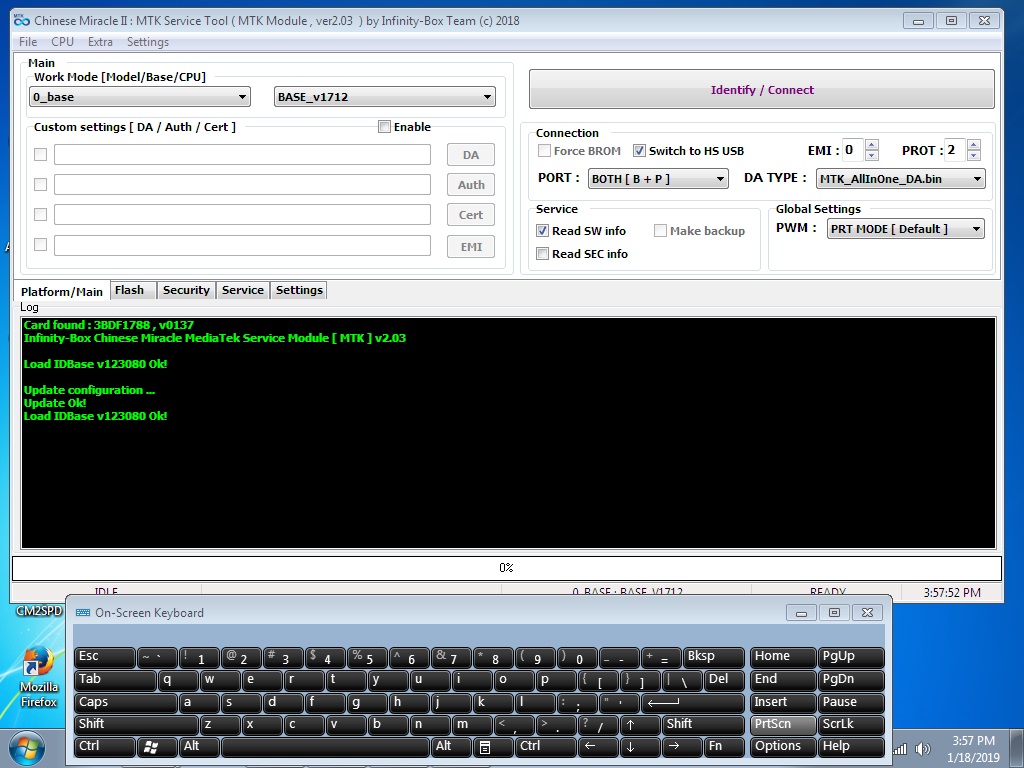Open the DA TYPE dropdown
1024x768 pixels.
coord(901,178)
